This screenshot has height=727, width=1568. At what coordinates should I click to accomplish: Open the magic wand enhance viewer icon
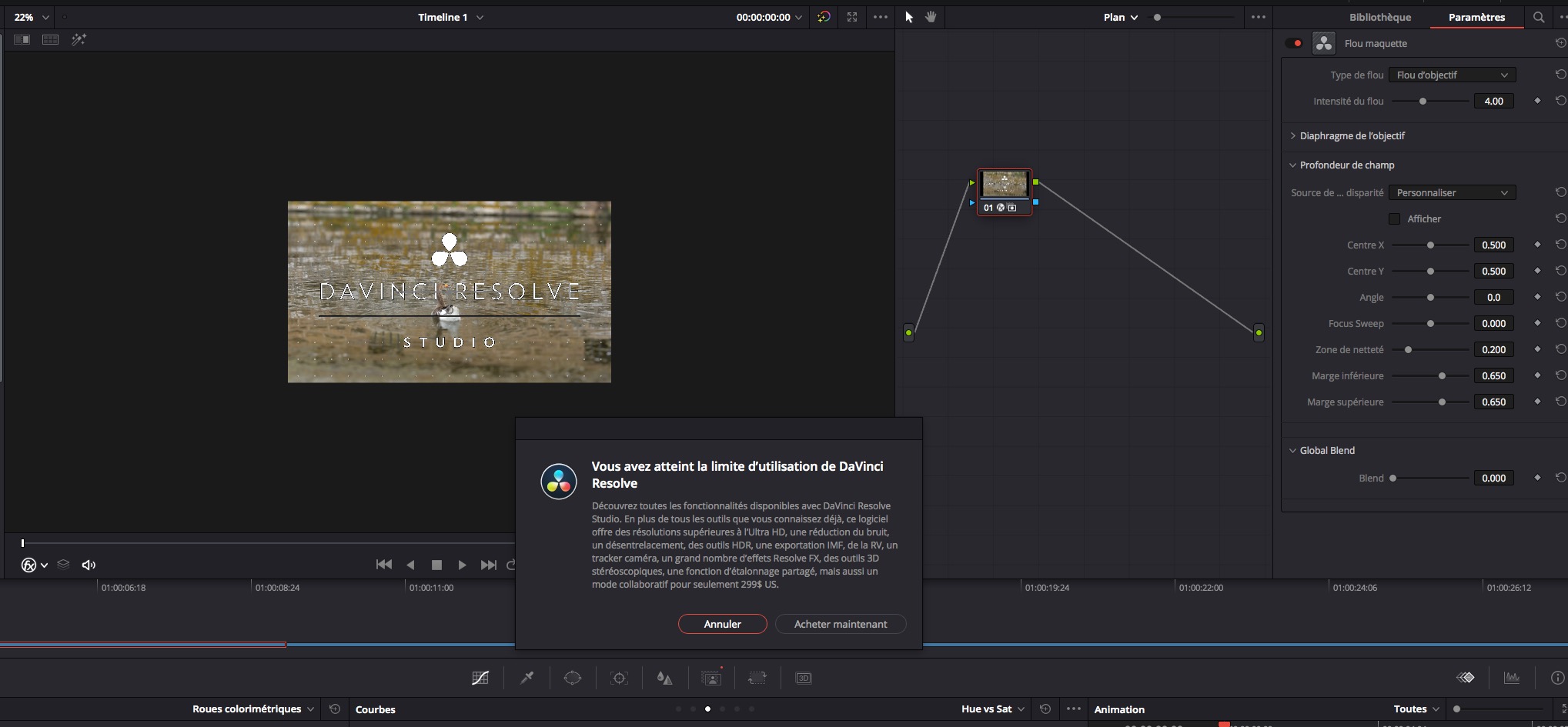(x=79, y=39)
